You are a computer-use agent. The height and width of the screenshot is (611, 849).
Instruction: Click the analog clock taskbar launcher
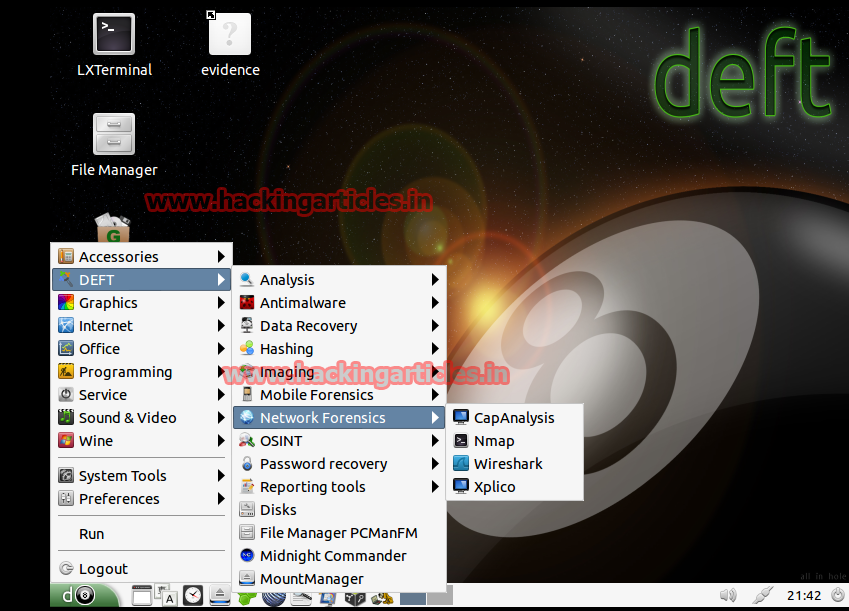coord(193,596)
